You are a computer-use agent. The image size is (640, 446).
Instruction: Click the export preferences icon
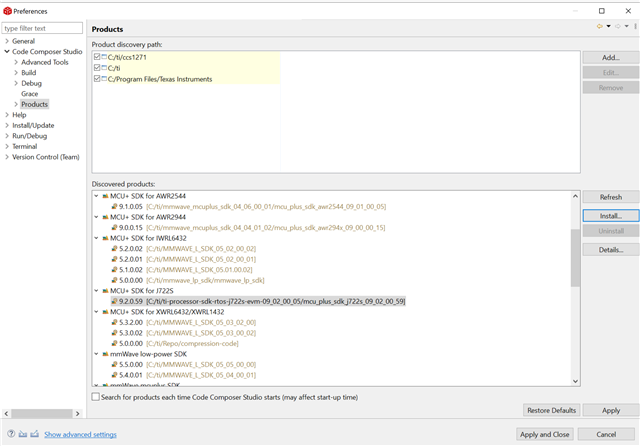pos(34,434)
